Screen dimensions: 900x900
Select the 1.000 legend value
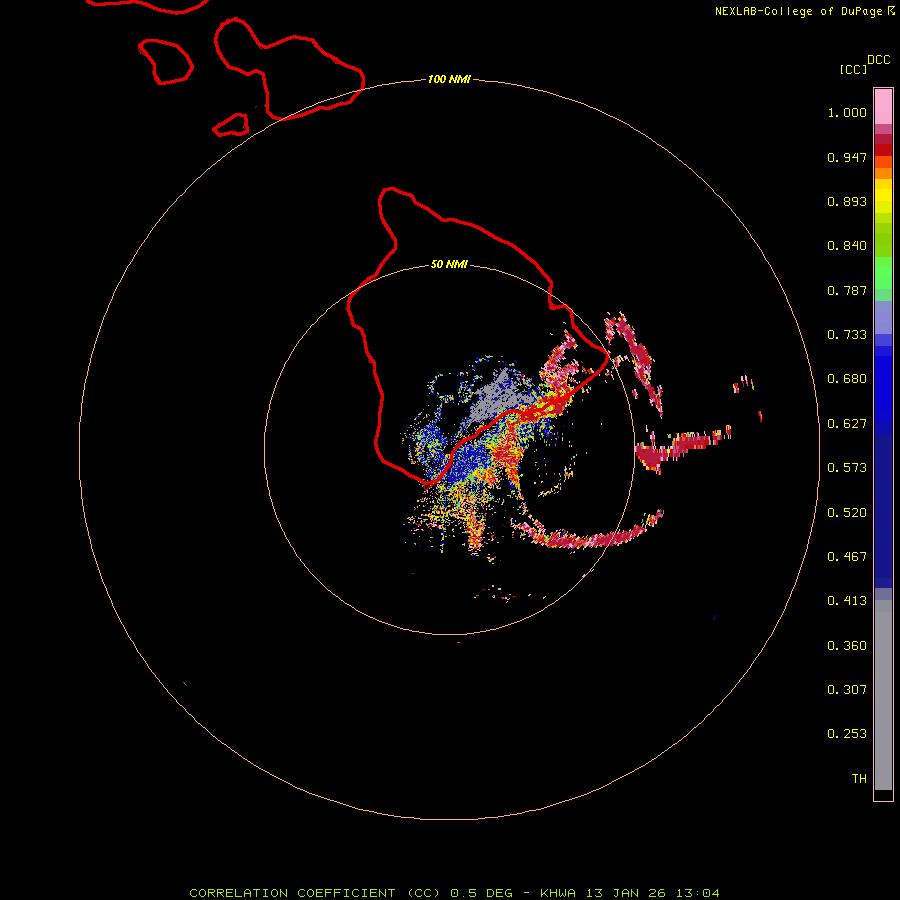tap(847, 112)
